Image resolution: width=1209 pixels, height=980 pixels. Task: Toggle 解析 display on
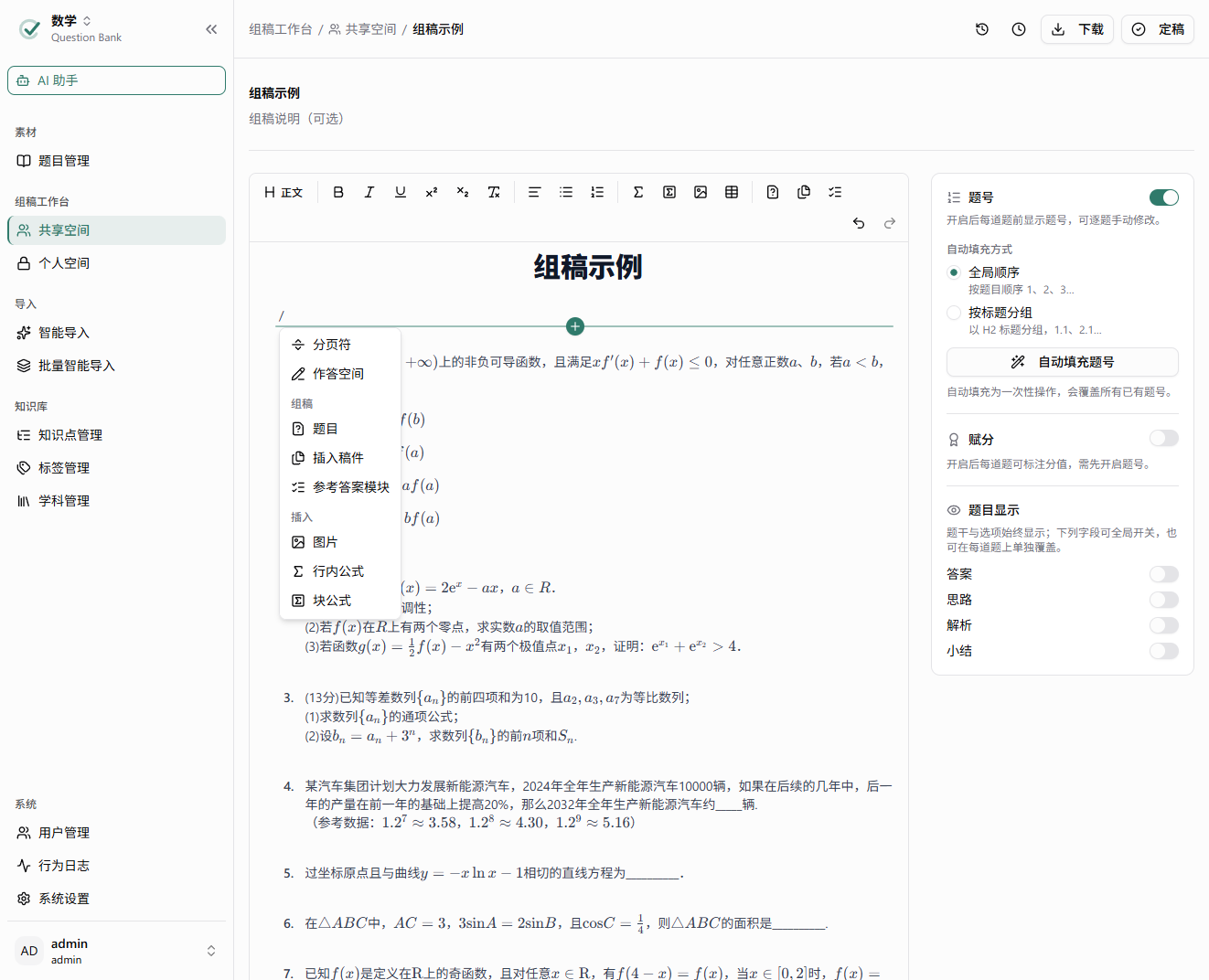coord(1164,625)
